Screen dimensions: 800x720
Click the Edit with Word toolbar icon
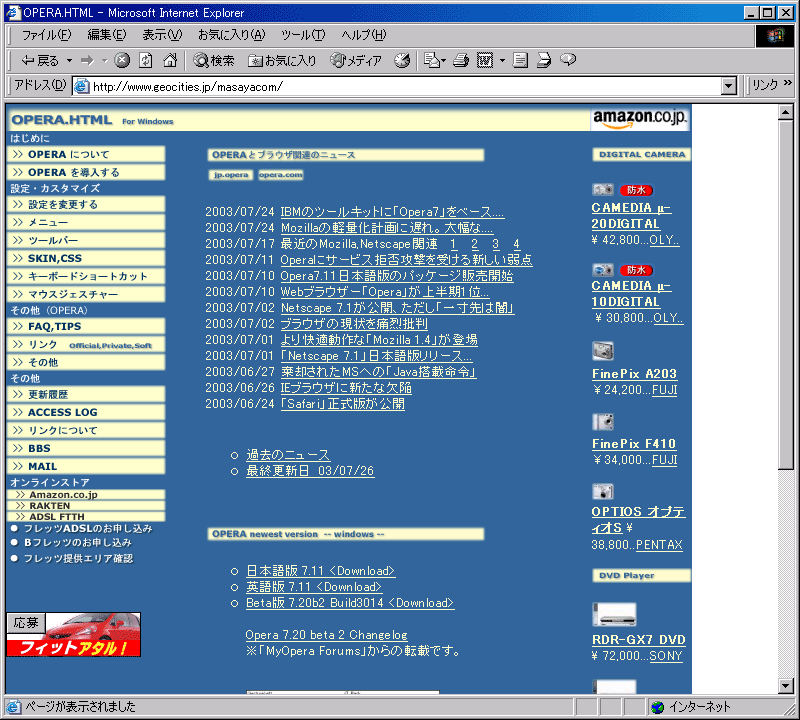(485, 61)
